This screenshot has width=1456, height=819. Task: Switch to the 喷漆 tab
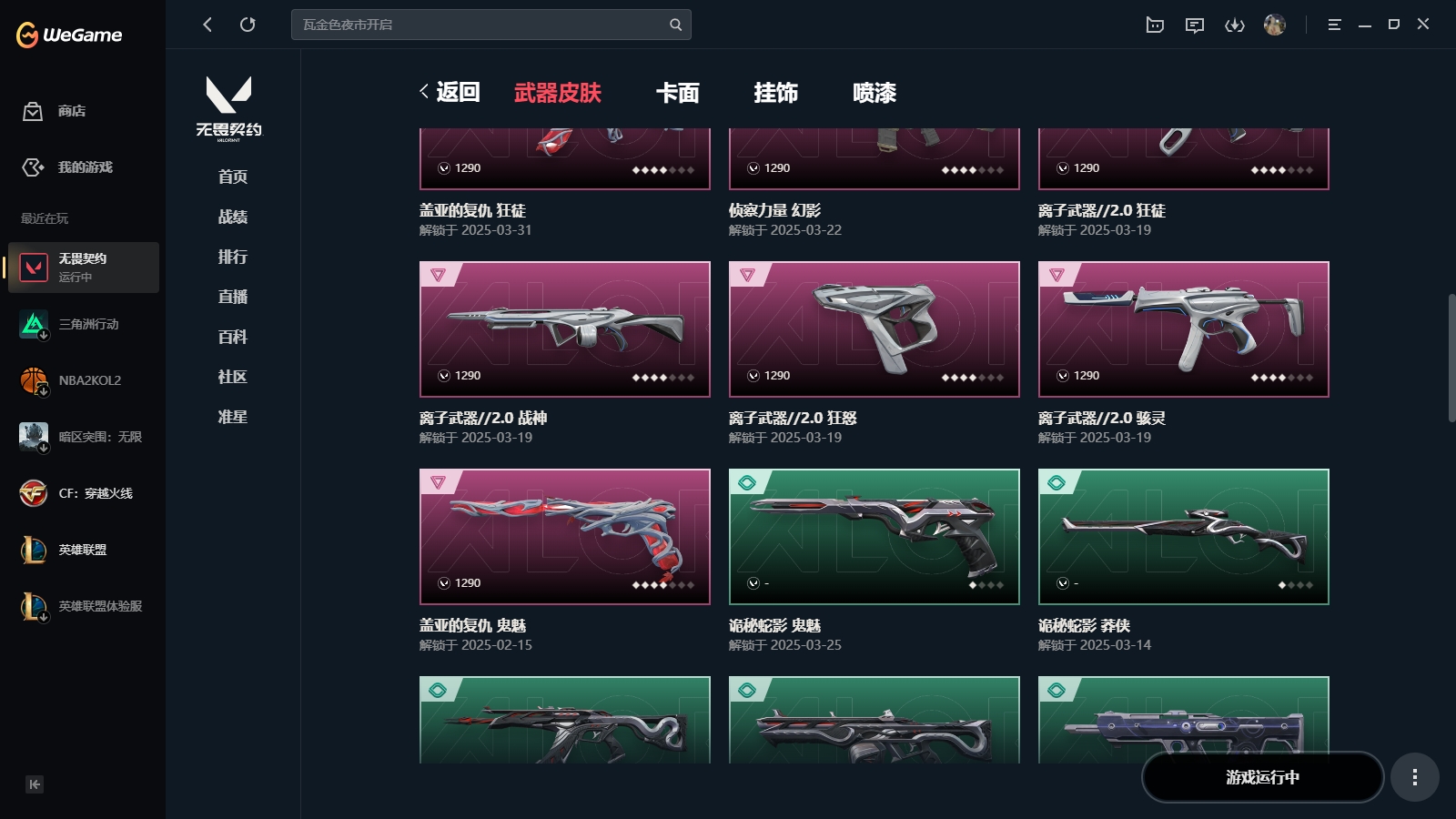coord(875,93)
